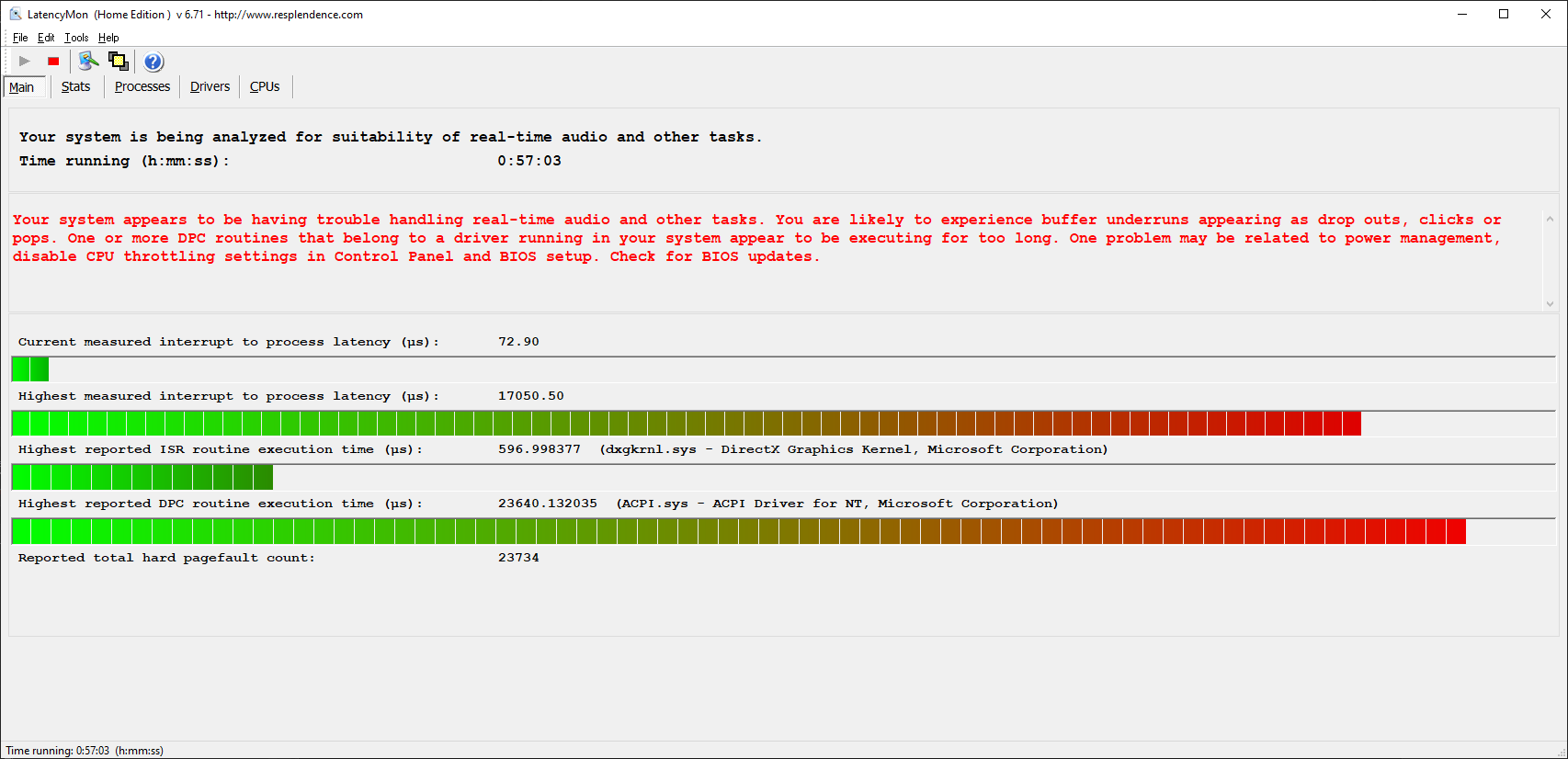Open the Tools menu

[x=76, y=38]
